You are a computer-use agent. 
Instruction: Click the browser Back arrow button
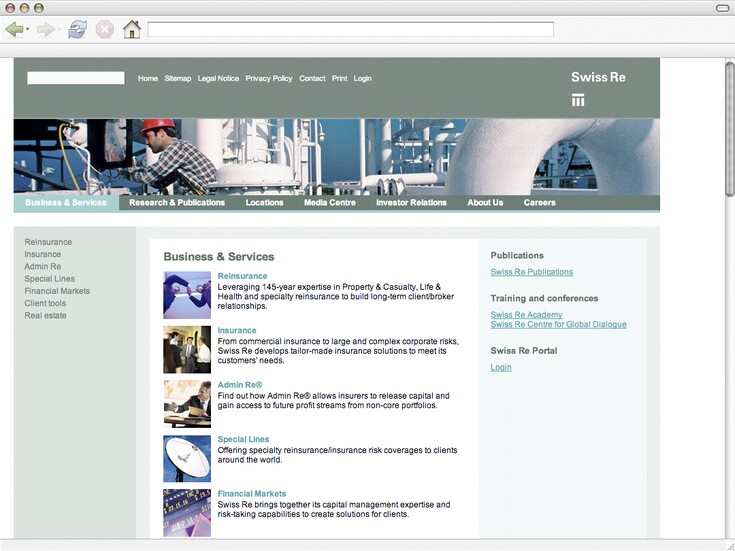tap(14, 30)
